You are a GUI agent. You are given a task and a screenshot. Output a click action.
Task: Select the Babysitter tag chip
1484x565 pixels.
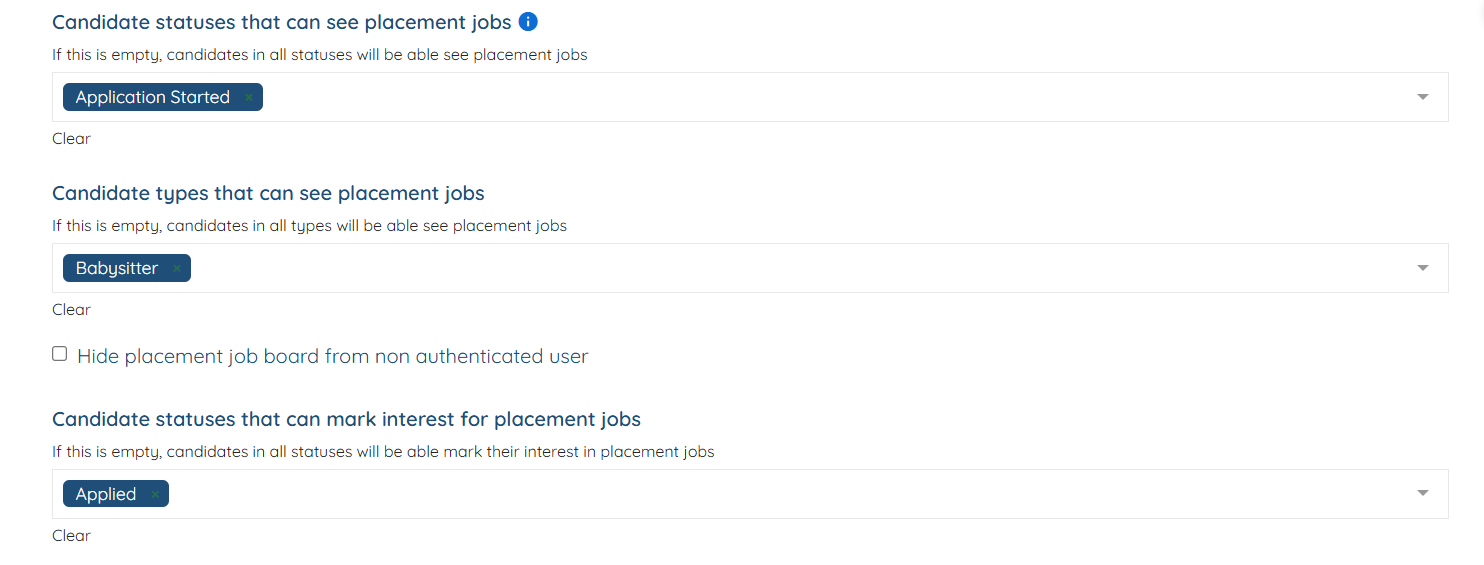pos(116,268)
